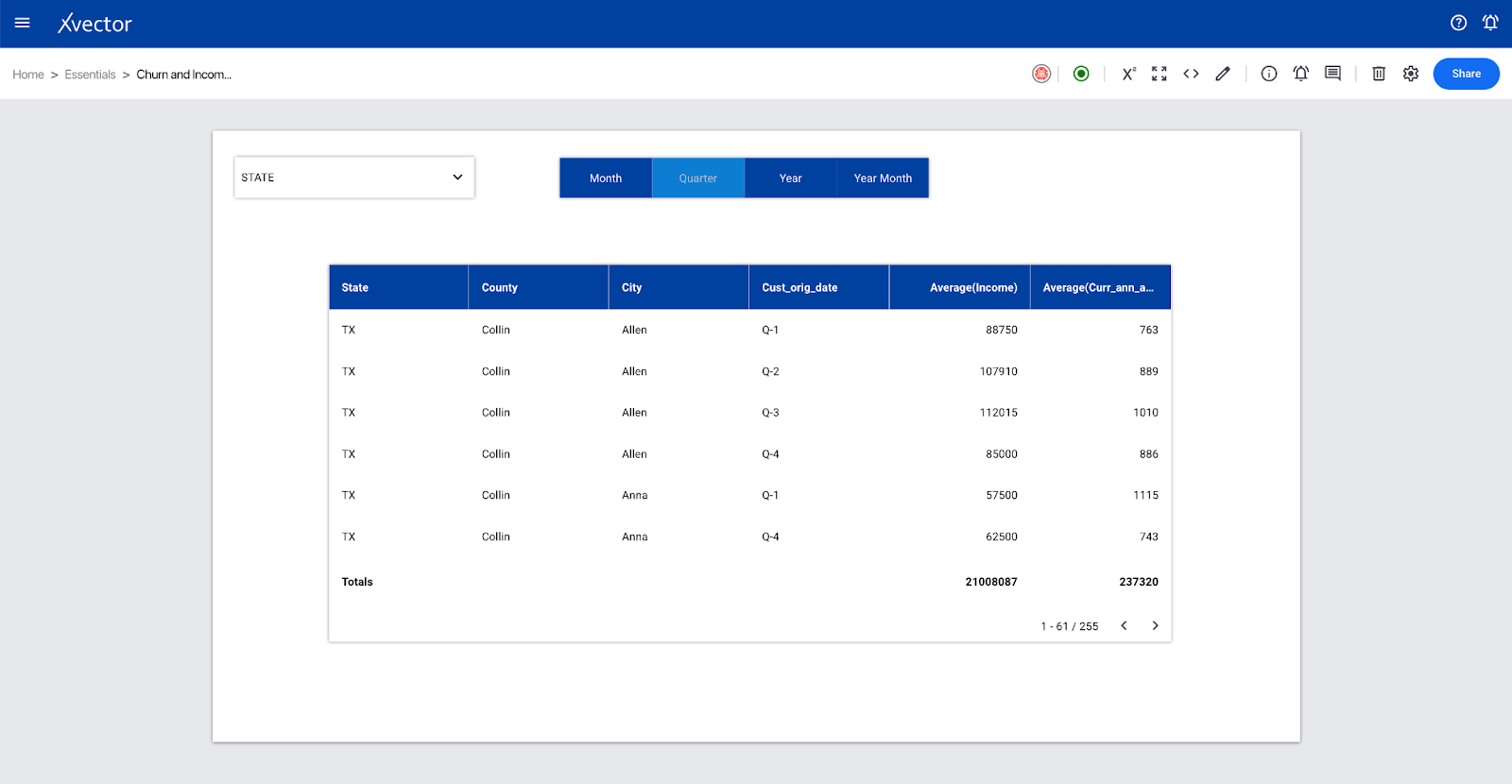Click the pencil edit icon
The image size is (1512, 784).
[1223, 74]
